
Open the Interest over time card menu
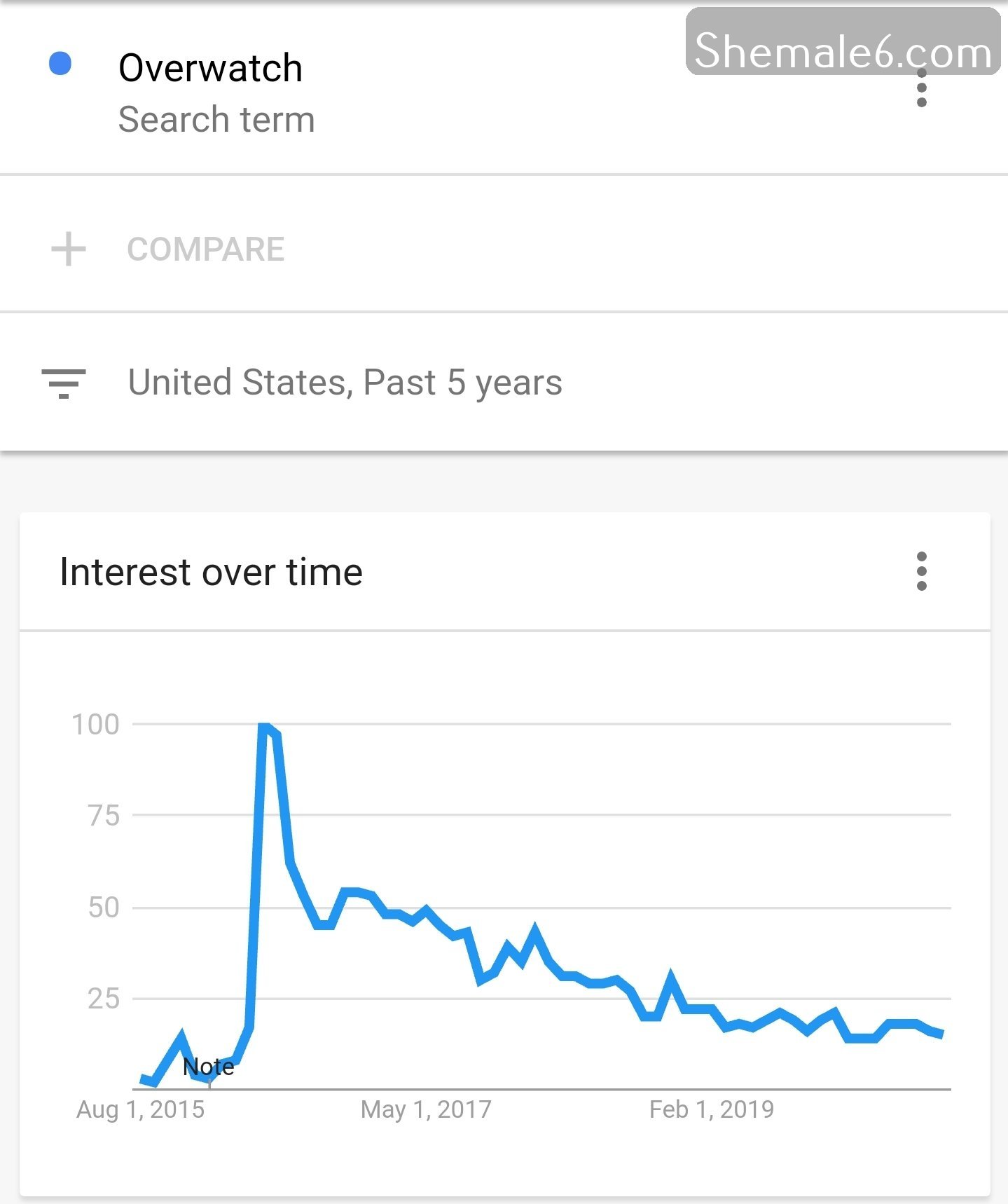coord(921,571)
